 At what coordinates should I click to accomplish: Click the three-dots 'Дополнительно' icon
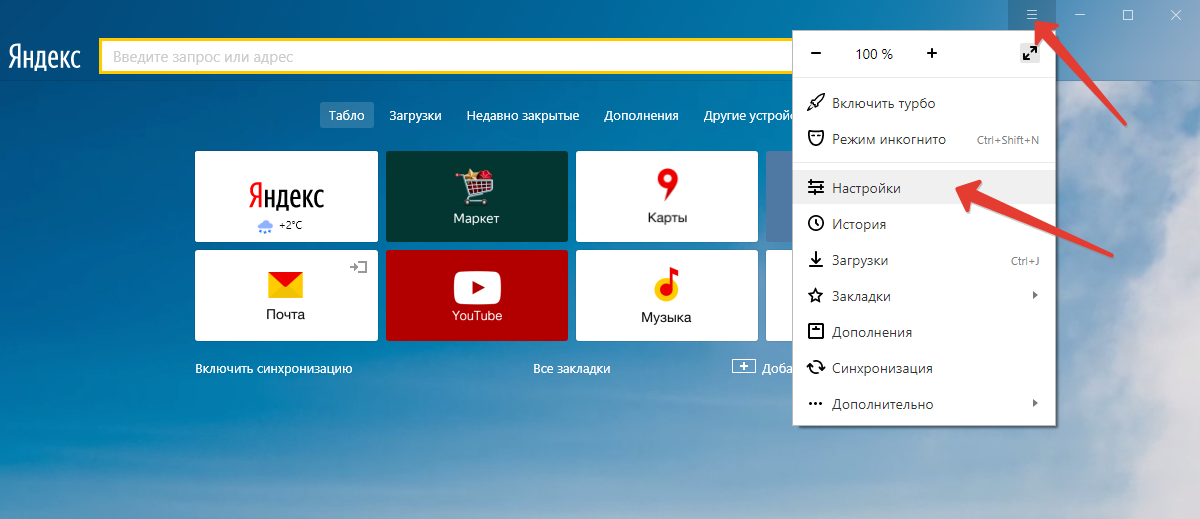tap(815, 404)
